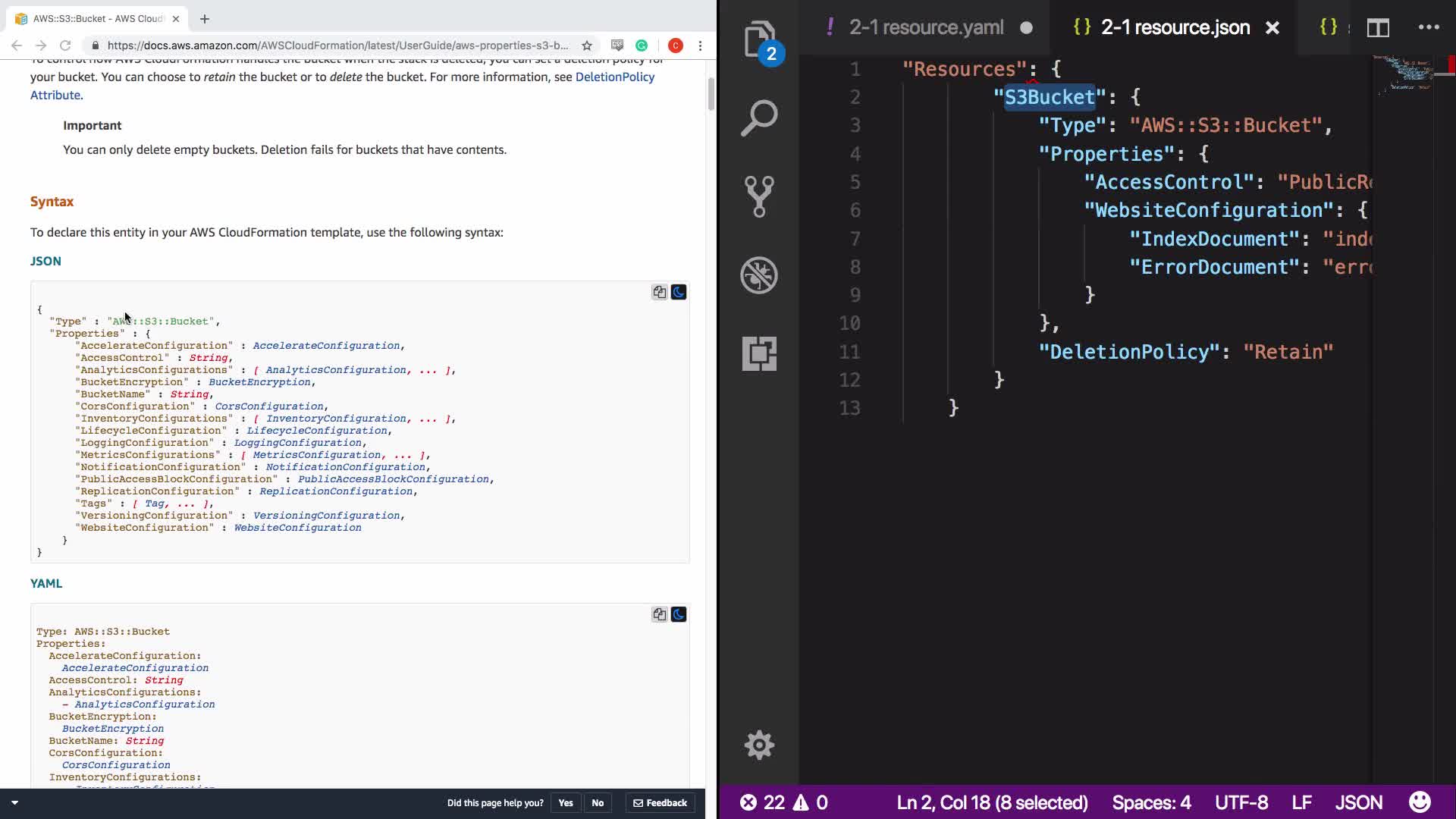This screenshot has width=1456, height=819.
Task: Toggle dark mode on YAML code block
Action: [679, 614]
